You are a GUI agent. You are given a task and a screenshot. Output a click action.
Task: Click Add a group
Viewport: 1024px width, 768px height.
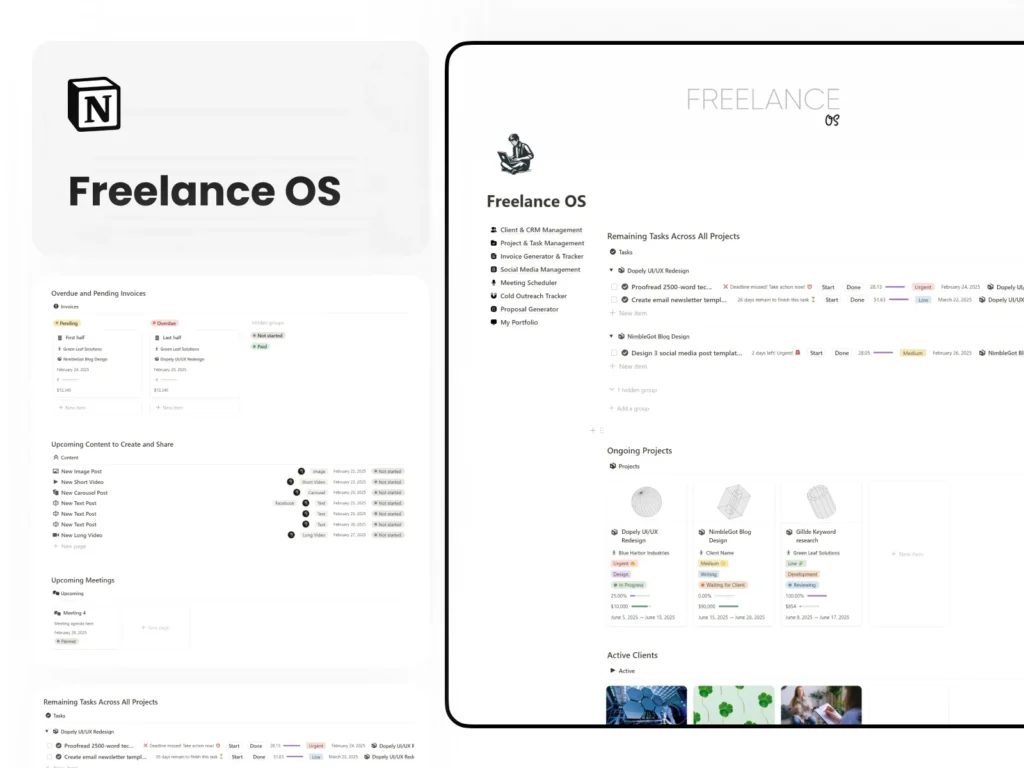click(x=629, y=408)
